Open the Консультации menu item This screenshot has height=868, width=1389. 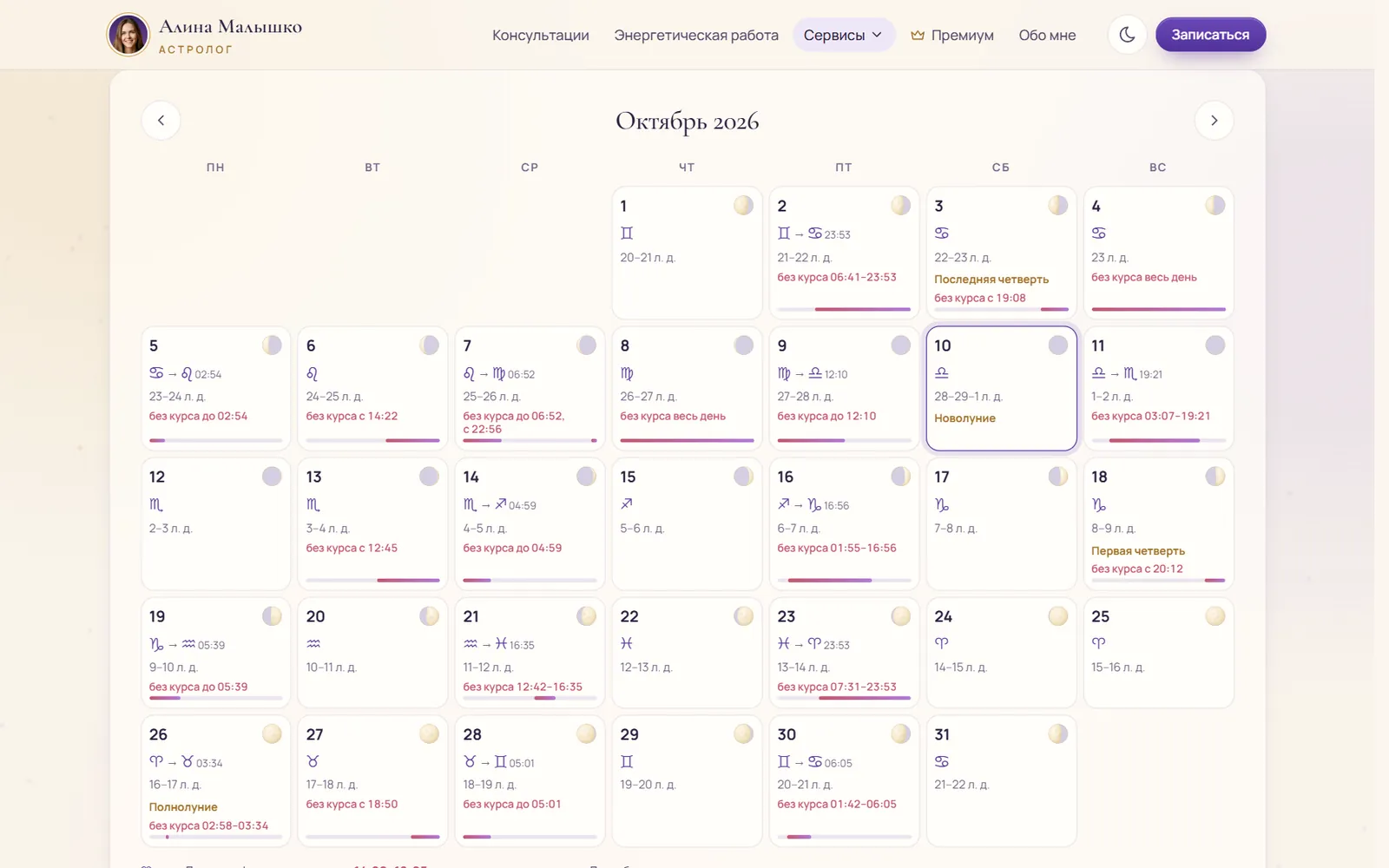[541, 36]
